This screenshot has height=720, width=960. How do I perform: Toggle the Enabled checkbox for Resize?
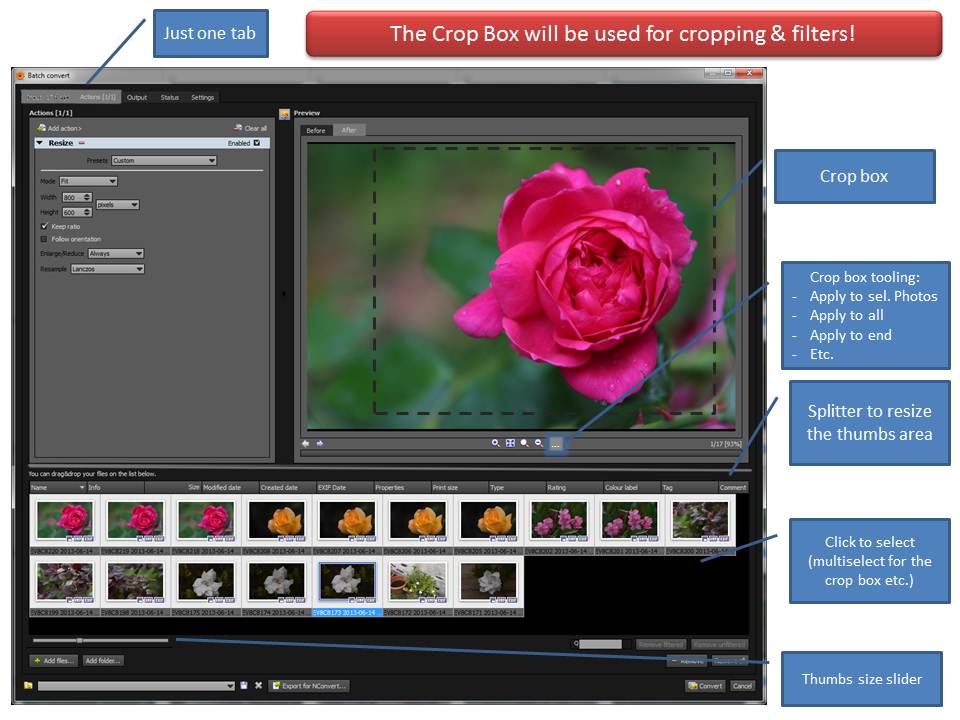257,143
